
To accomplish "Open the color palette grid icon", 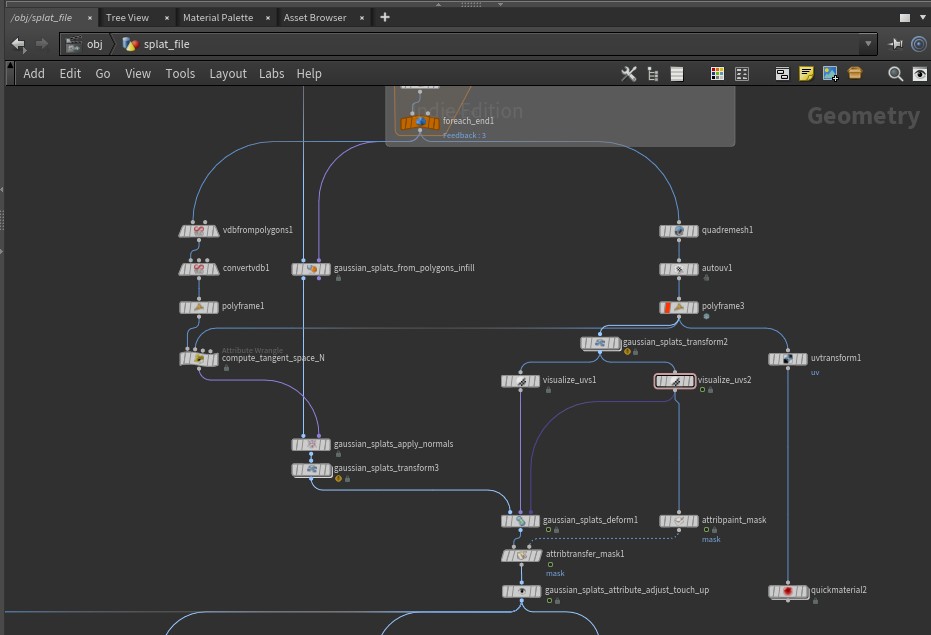I will click(717, 74).
